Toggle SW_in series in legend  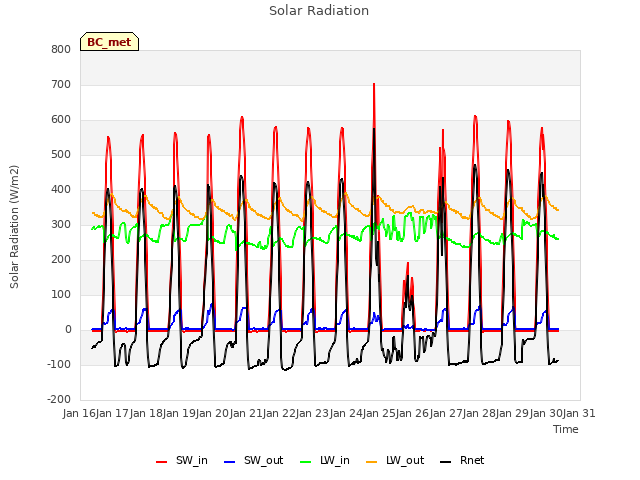pos(182,460)
